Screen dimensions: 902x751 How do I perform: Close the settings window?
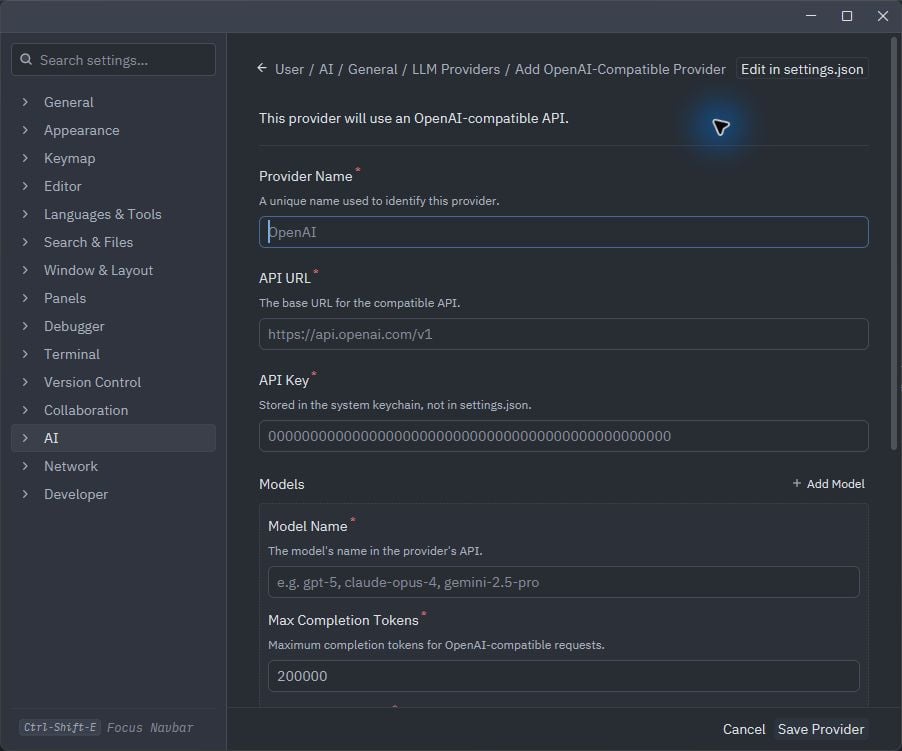[x=883, y=16]
